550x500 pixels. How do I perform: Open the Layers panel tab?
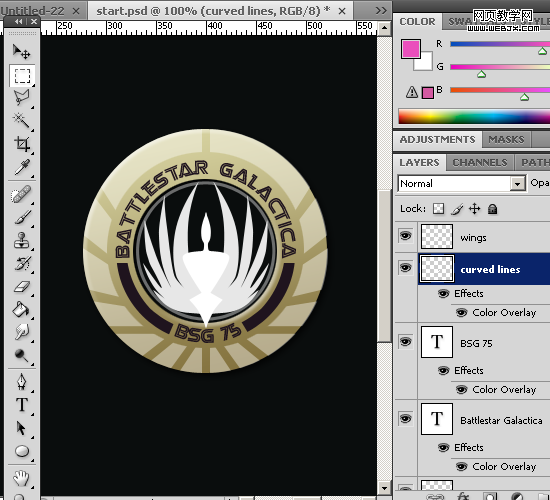(x=419, y=163)
